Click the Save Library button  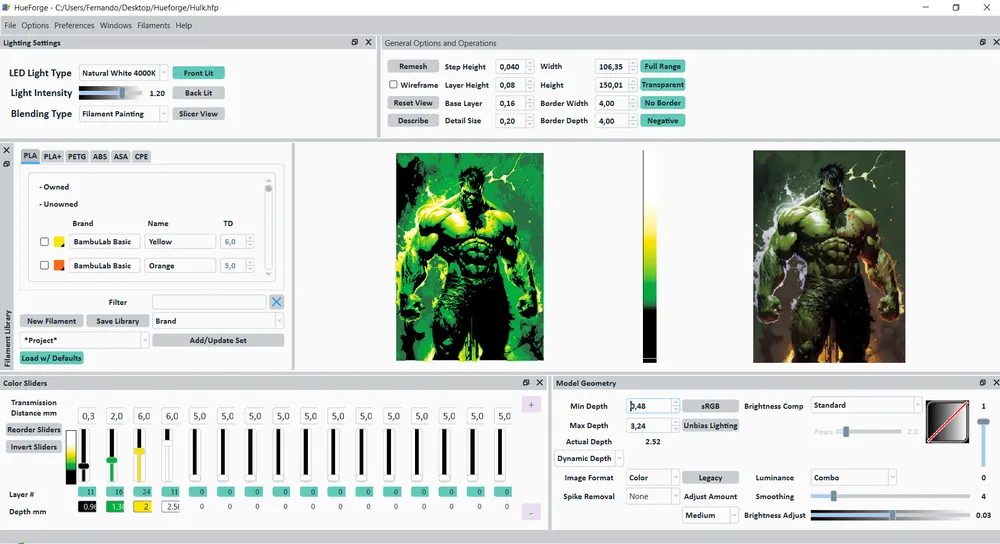[x=117, y=321]
